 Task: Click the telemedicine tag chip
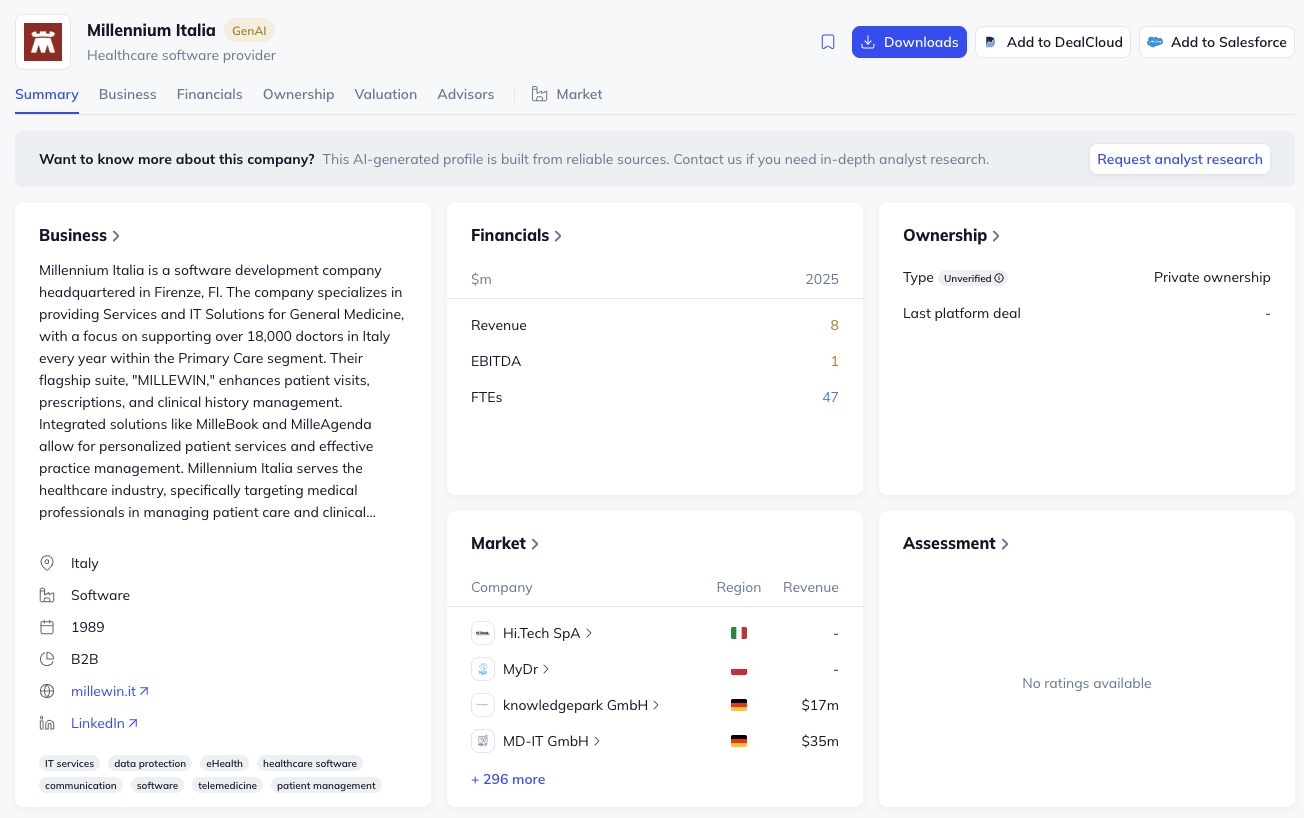pyautogui.click(x=227, y=786)
